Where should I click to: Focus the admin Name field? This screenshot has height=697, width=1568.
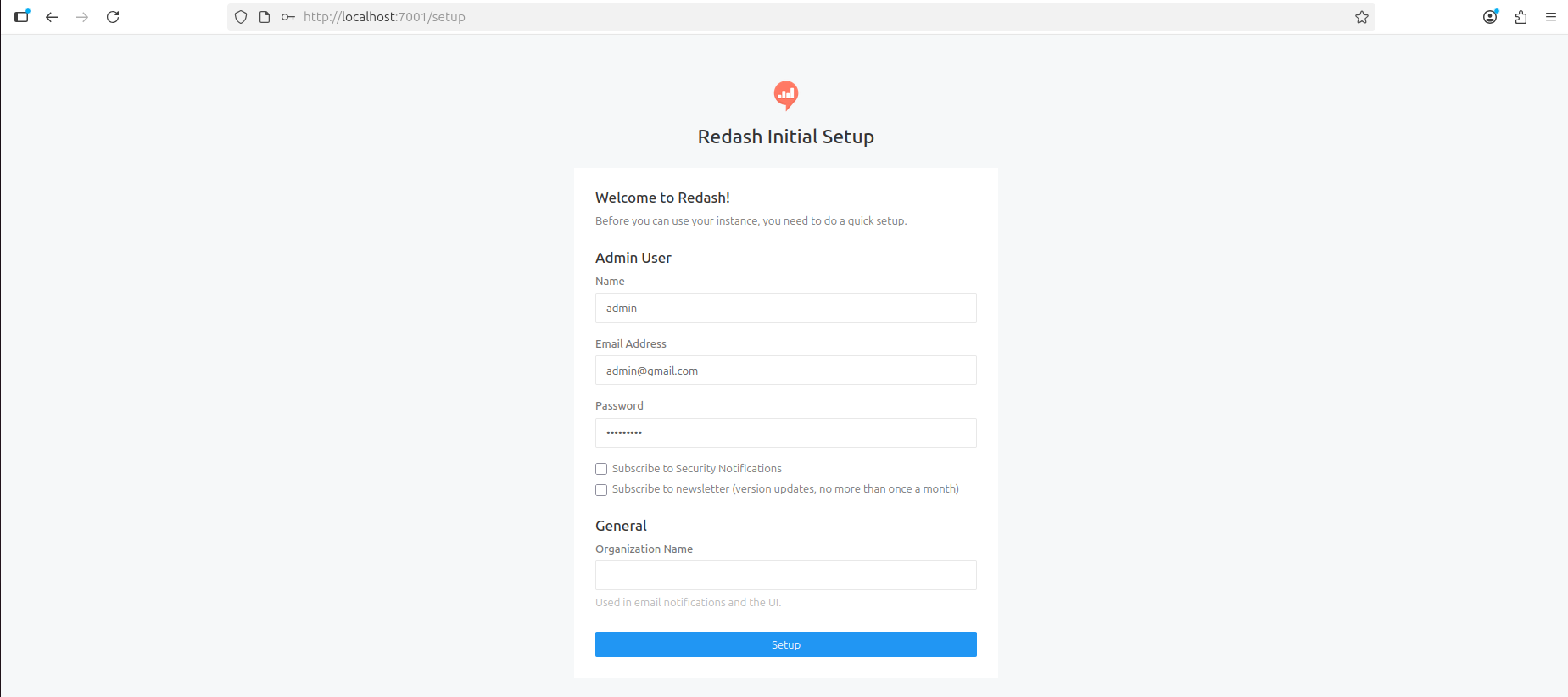[786, 308]
